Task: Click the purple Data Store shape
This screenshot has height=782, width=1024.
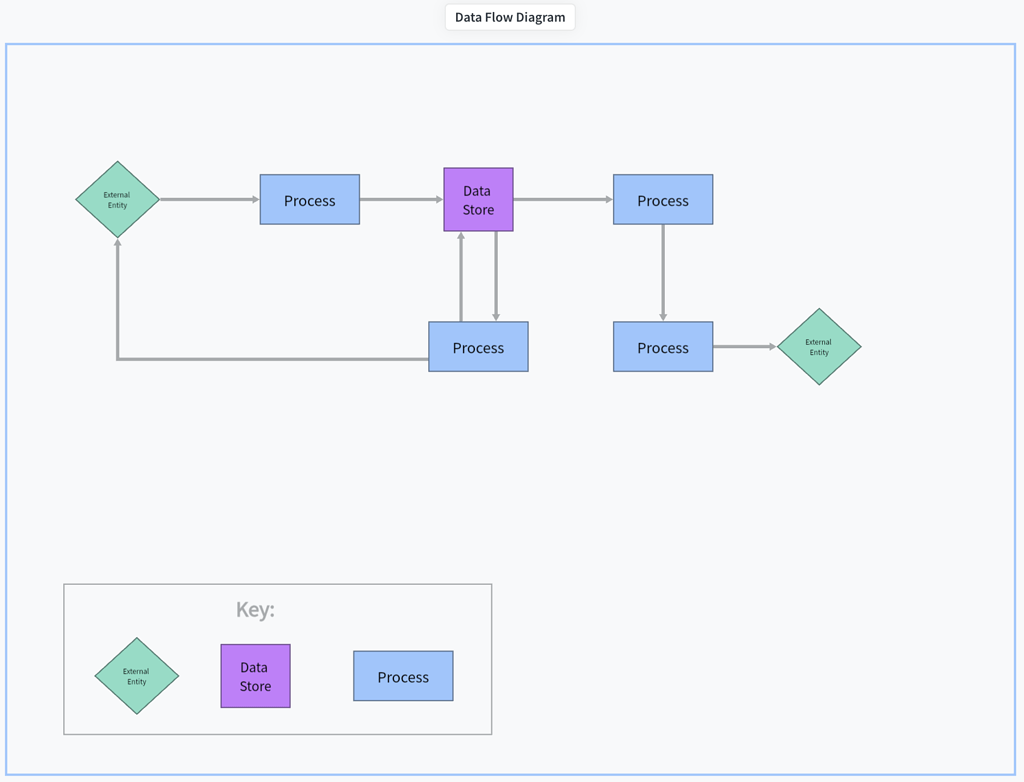Action: pos(478,199)
